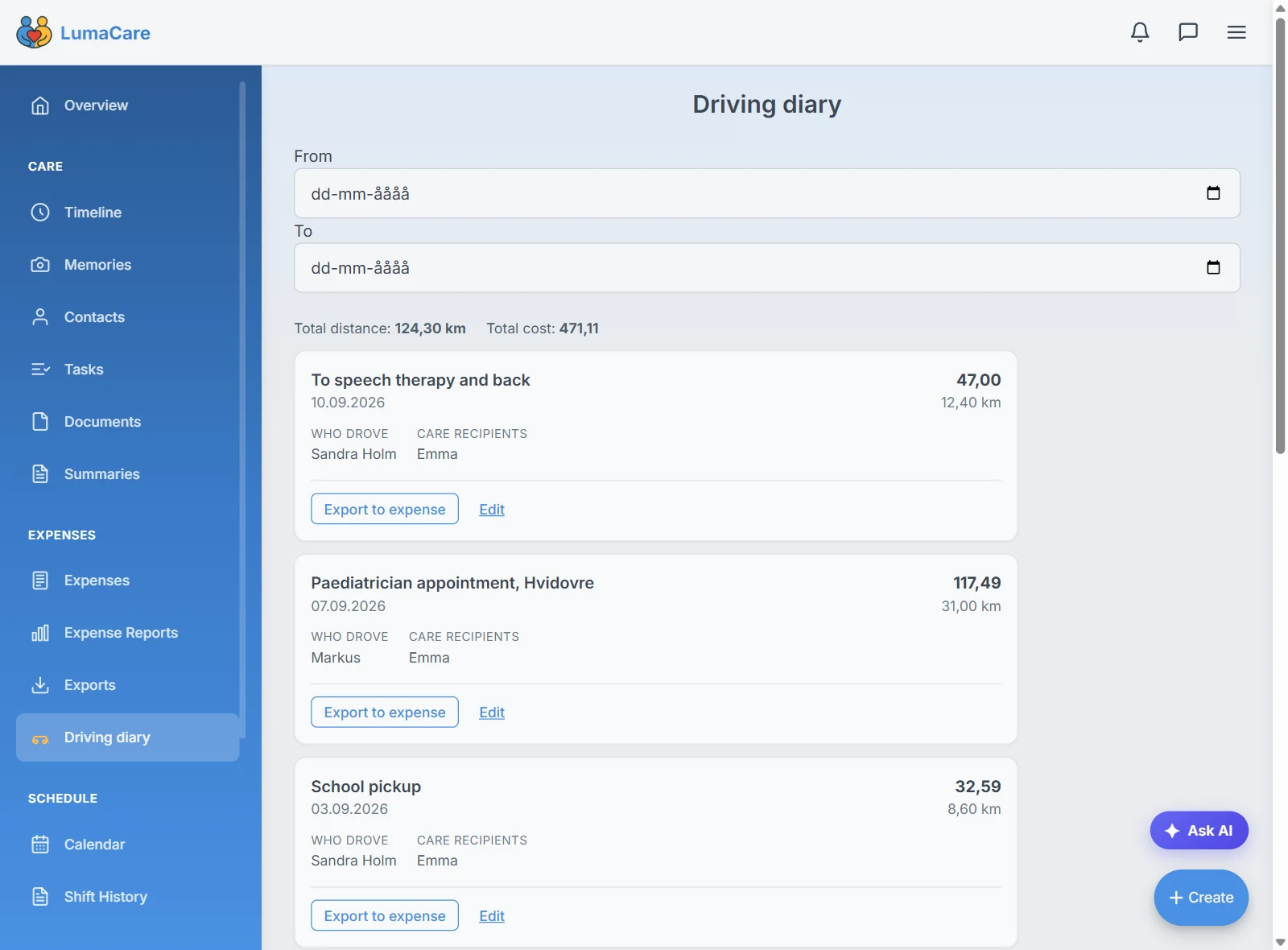Click the Calendar icon in sidebar
Viewport: 1288px width, 950px height.
[x=40, y=845]
